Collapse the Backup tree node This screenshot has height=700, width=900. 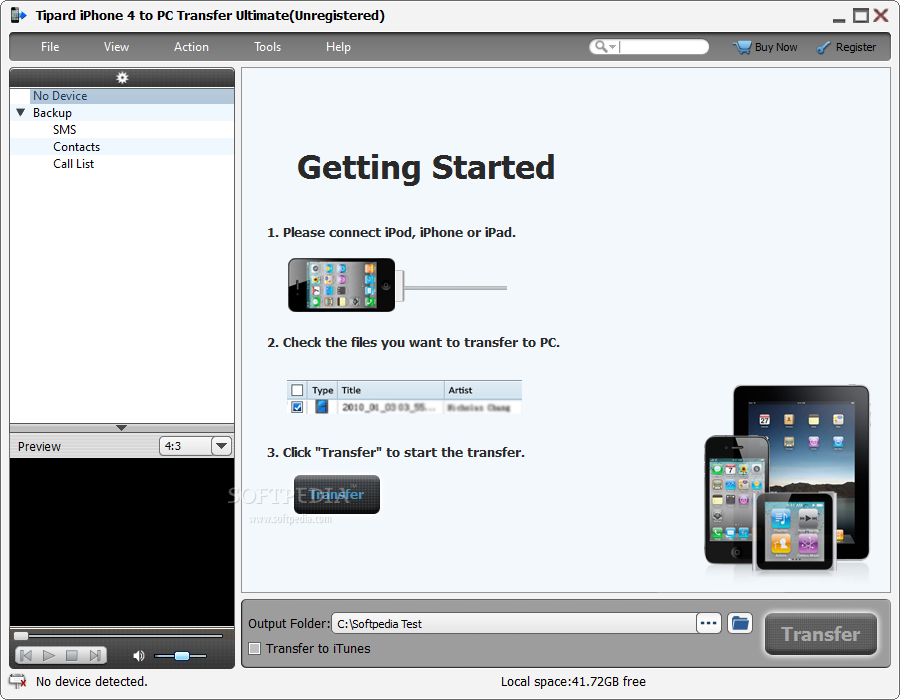21,112
